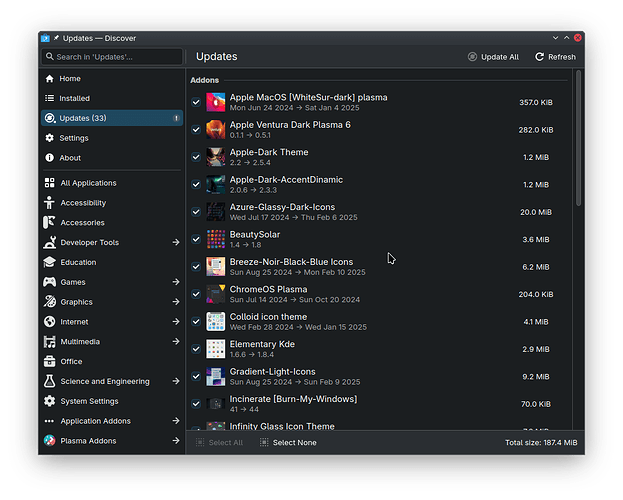The width and height of the screenshot is (623, 500).
Task: Expand Internet subcategories arrow
Action: coord(176,322)
